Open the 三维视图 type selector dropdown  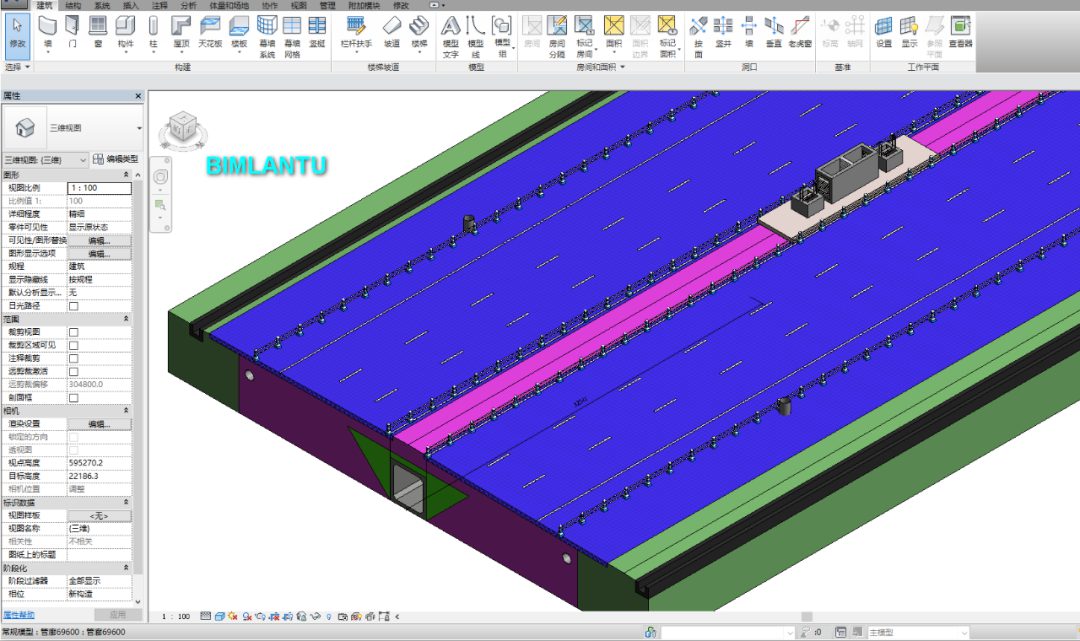pyautogui.click(x=139, y=128)
